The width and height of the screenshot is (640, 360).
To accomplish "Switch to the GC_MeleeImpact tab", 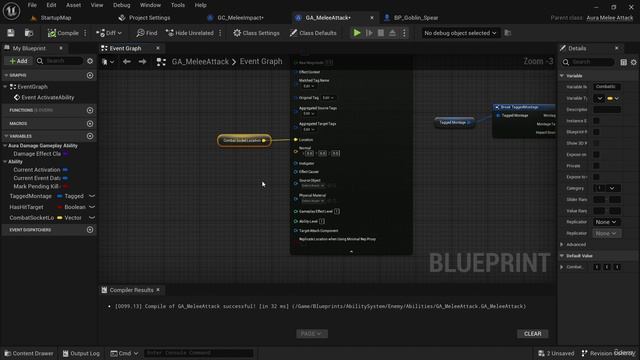I will pos(240,18).
